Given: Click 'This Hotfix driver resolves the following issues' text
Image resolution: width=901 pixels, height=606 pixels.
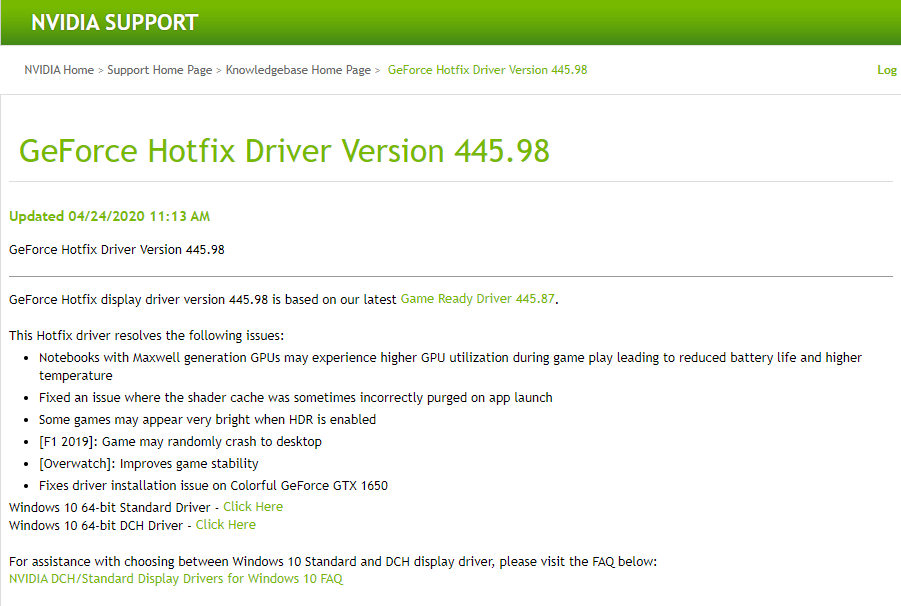Looking at the screenshot, I should click(147, 335).
